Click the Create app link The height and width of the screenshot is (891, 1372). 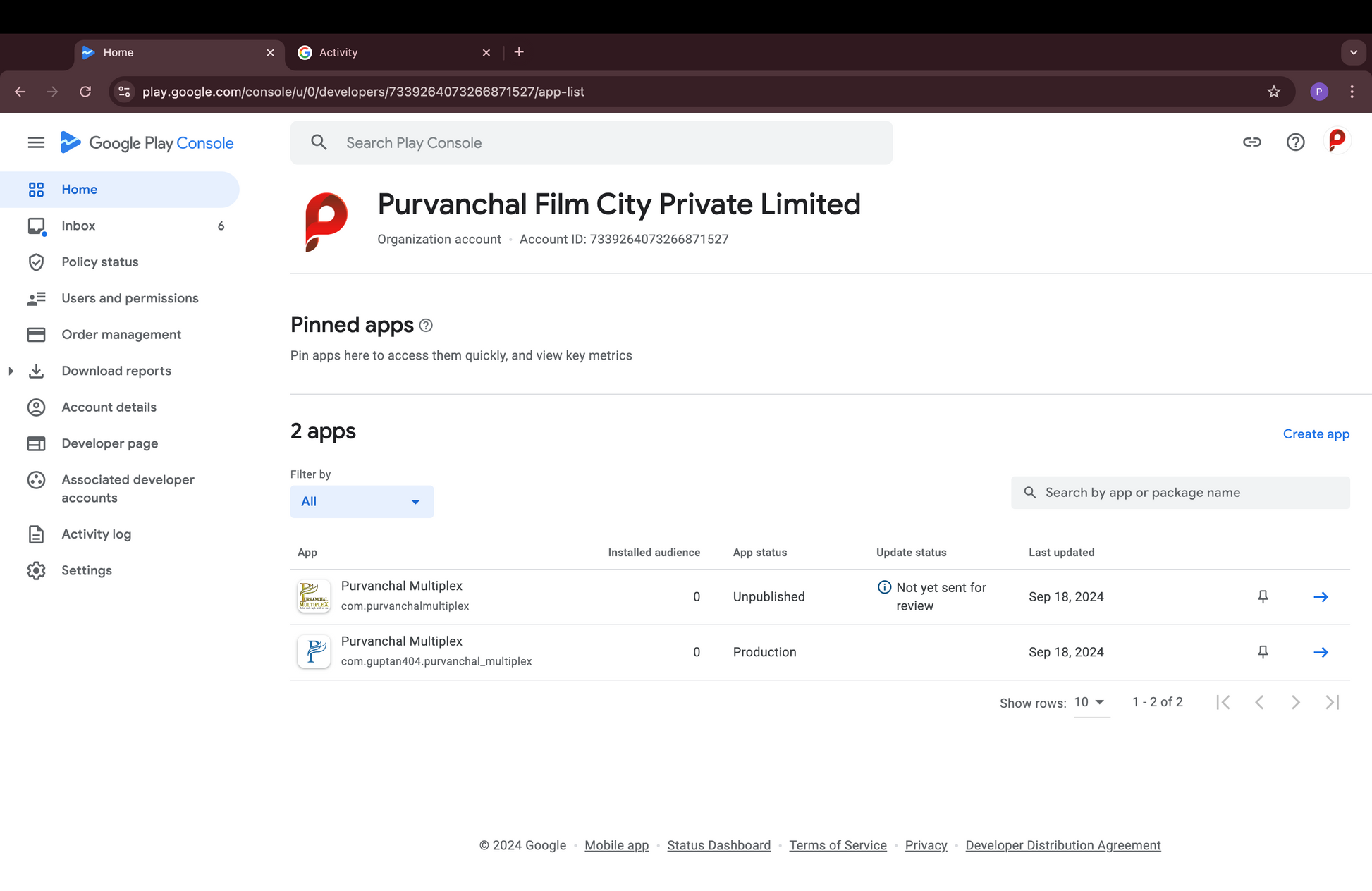(1316, 434)
